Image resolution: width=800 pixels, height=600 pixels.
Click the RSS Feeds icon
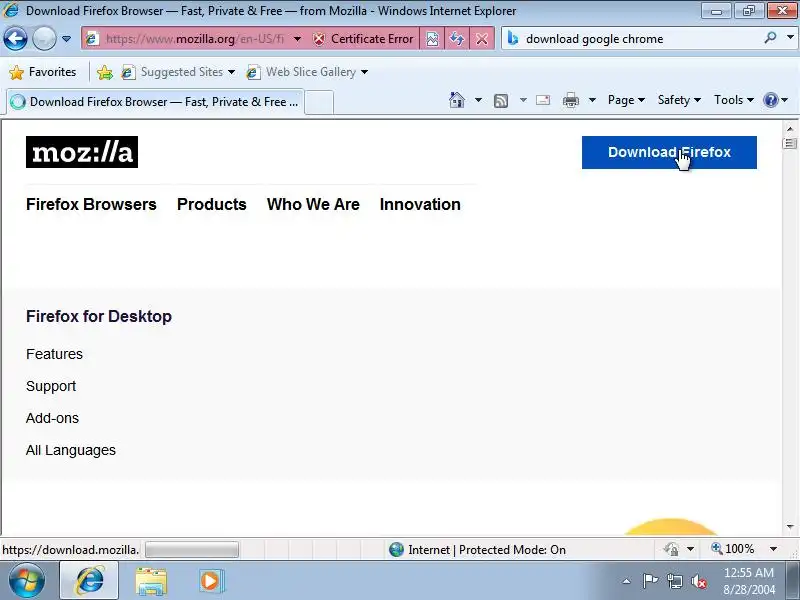[501, 101]
